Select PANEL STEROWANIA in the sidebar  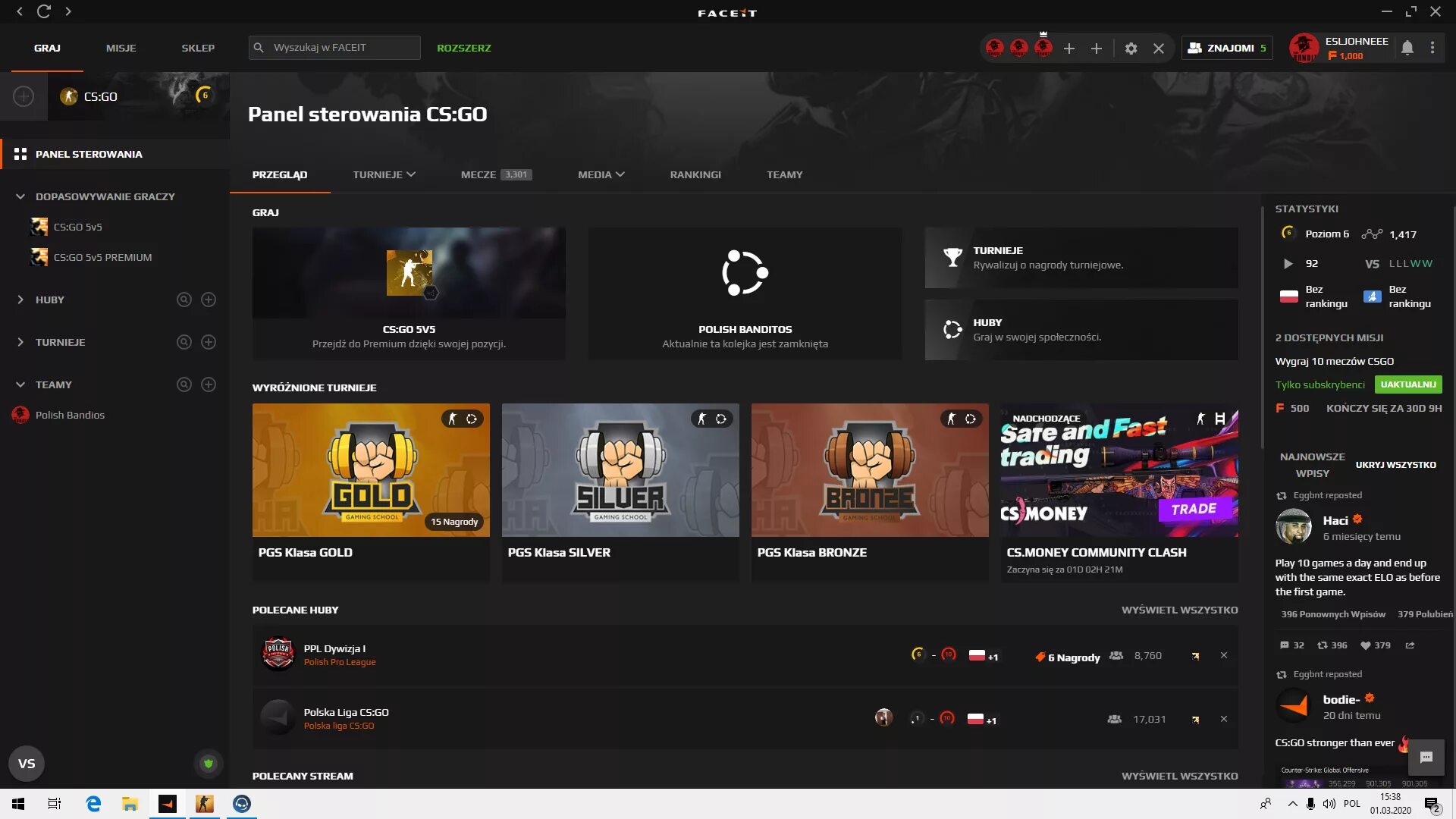[x=115, y=154]
